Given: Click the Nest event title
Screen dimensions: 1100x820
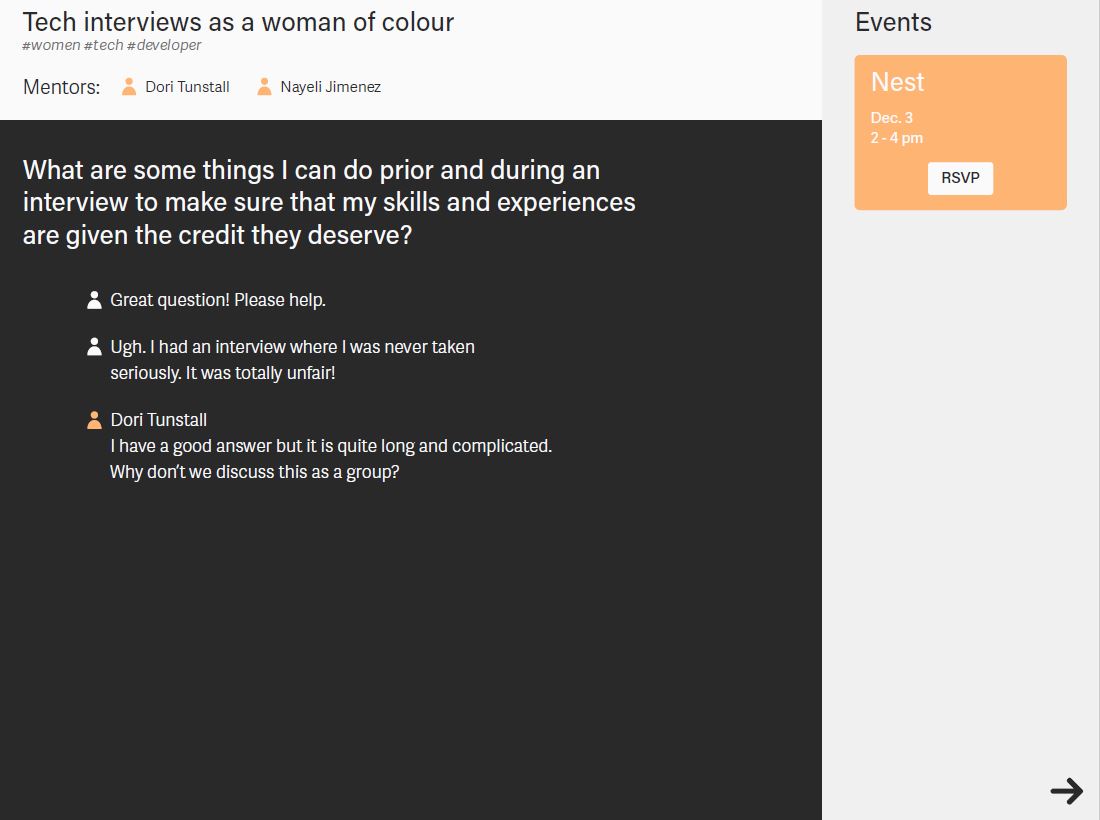Looking at the screenshot, I should (x=897, y=82).
